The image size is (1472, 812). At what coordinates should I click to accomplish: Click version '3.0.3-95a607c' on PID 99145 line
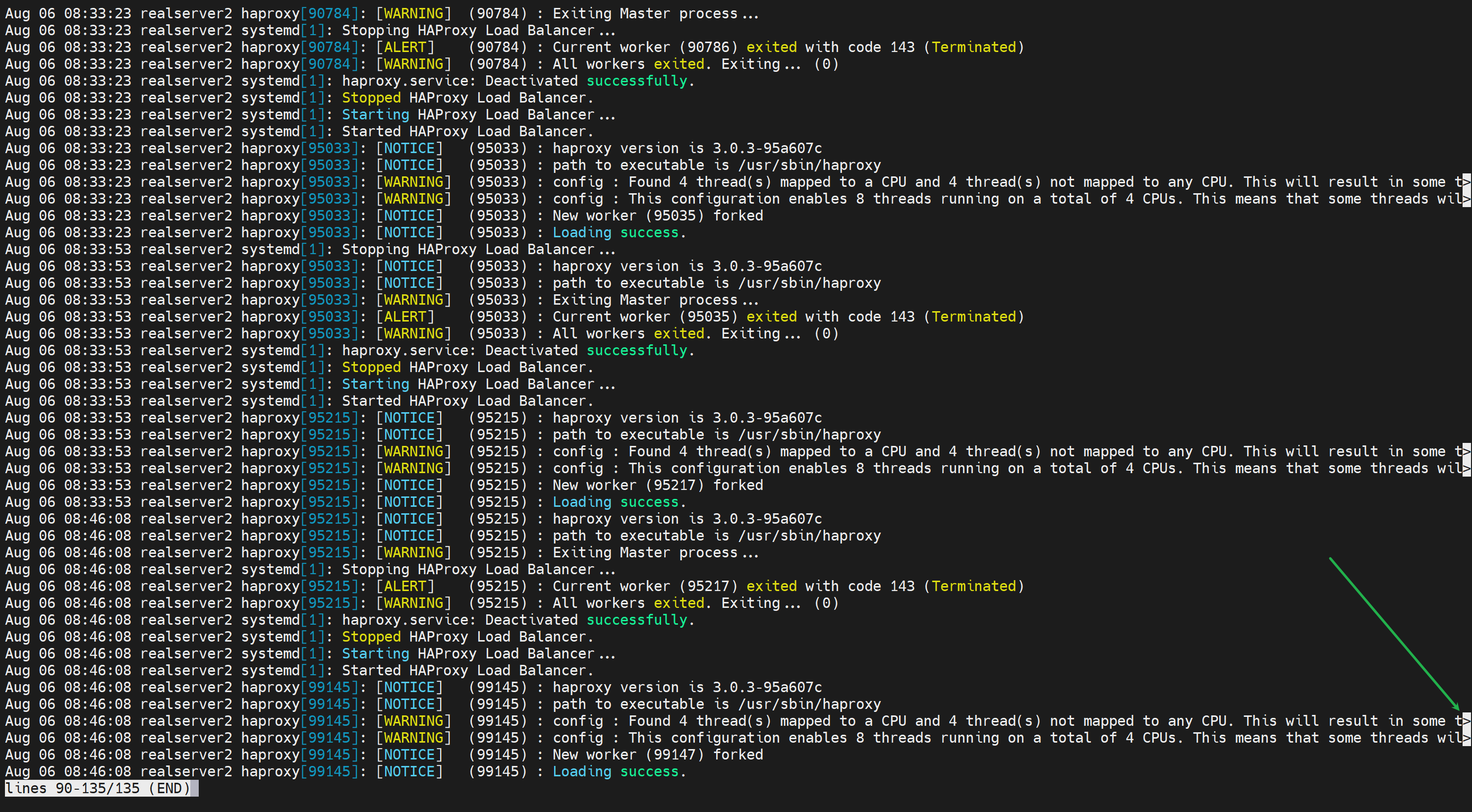pos(767,688)
